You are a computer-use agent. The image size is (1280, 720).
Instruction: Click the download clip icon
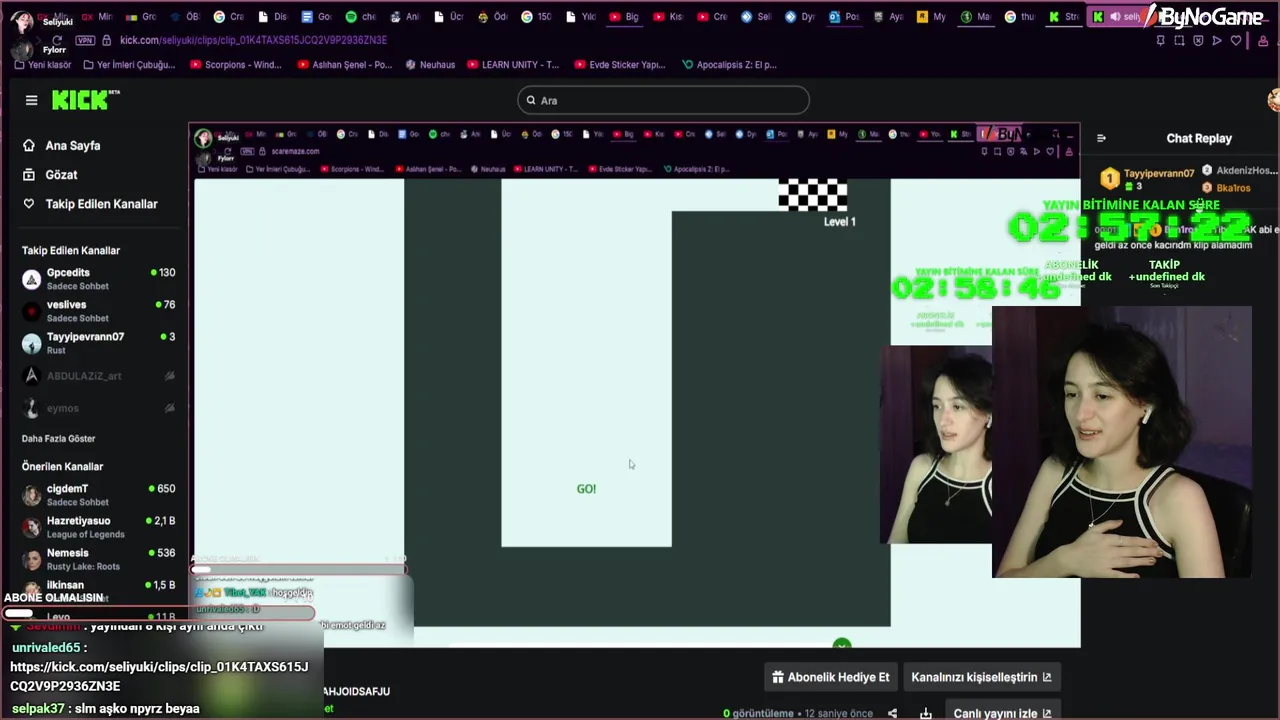click(926, 713)
